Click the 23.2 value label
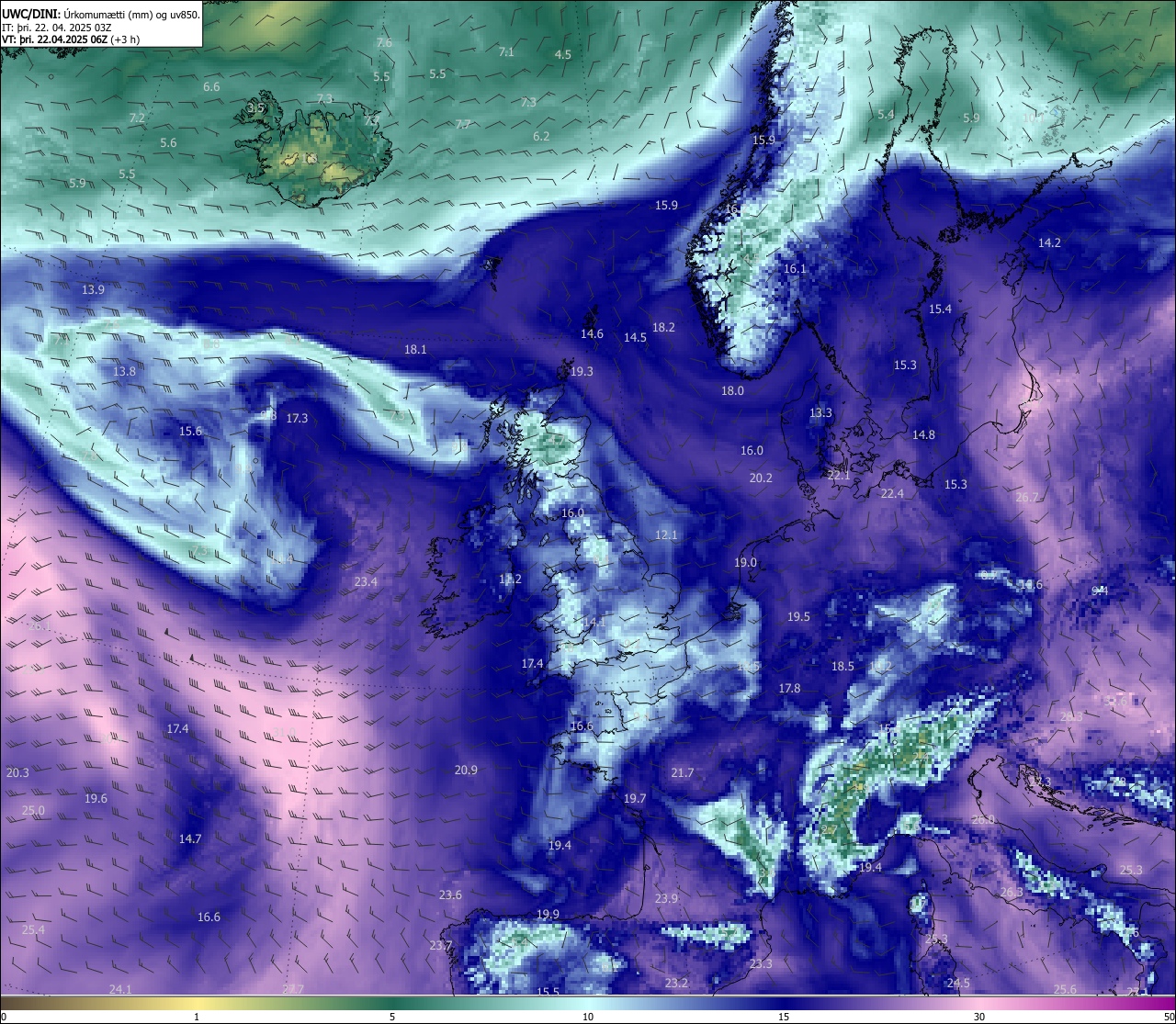The image size is (1176, 1024). point(676,984)
